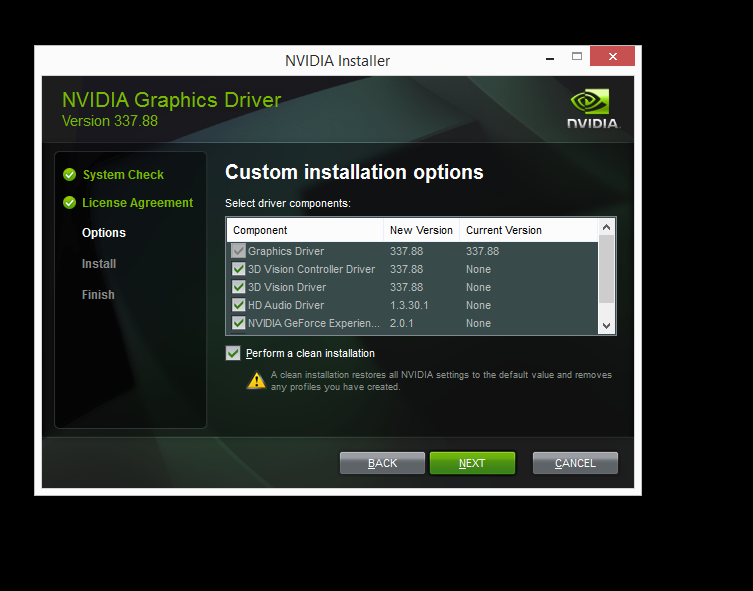Select the Install step in sidebar

[x=99, y=264]
